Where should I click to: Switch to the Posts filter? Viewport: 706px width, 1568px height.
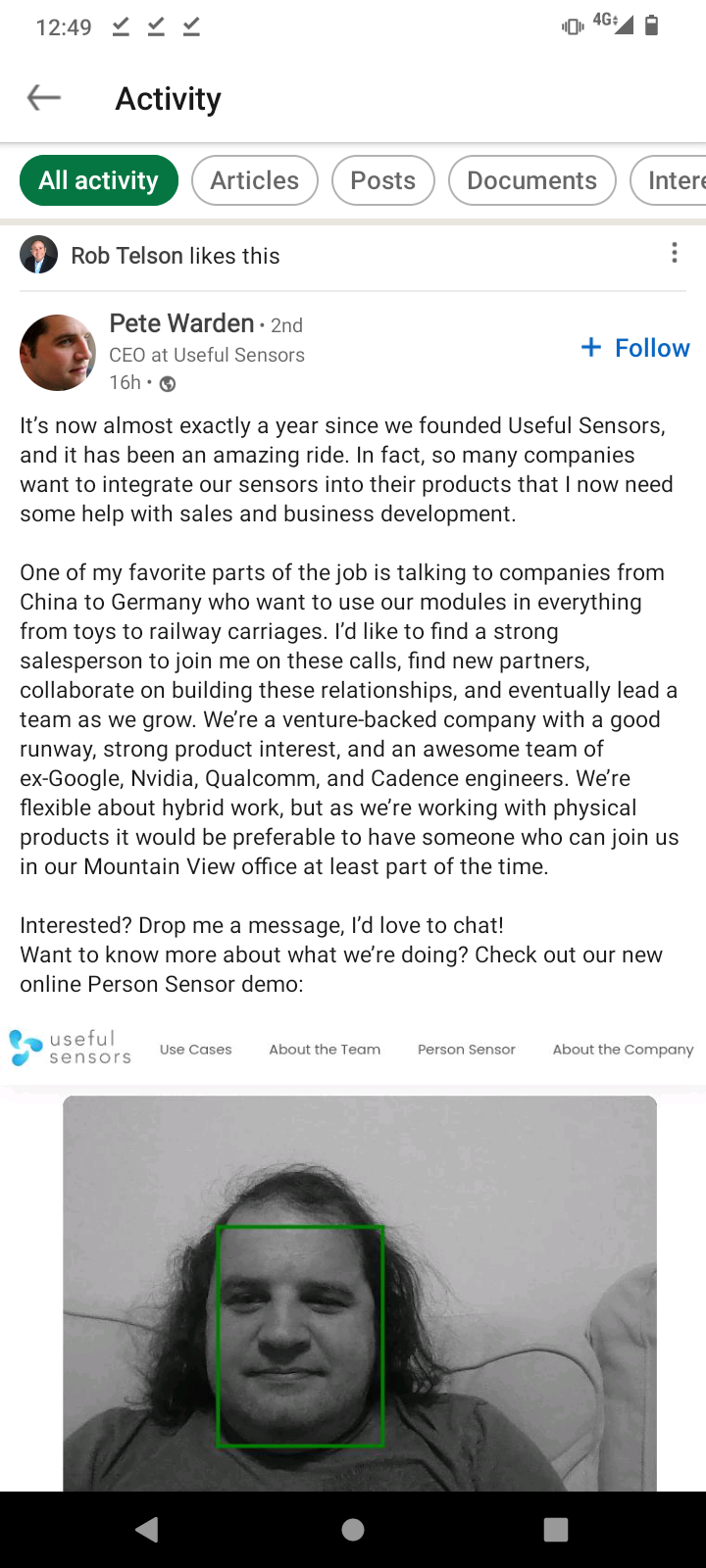pos(383,180)
